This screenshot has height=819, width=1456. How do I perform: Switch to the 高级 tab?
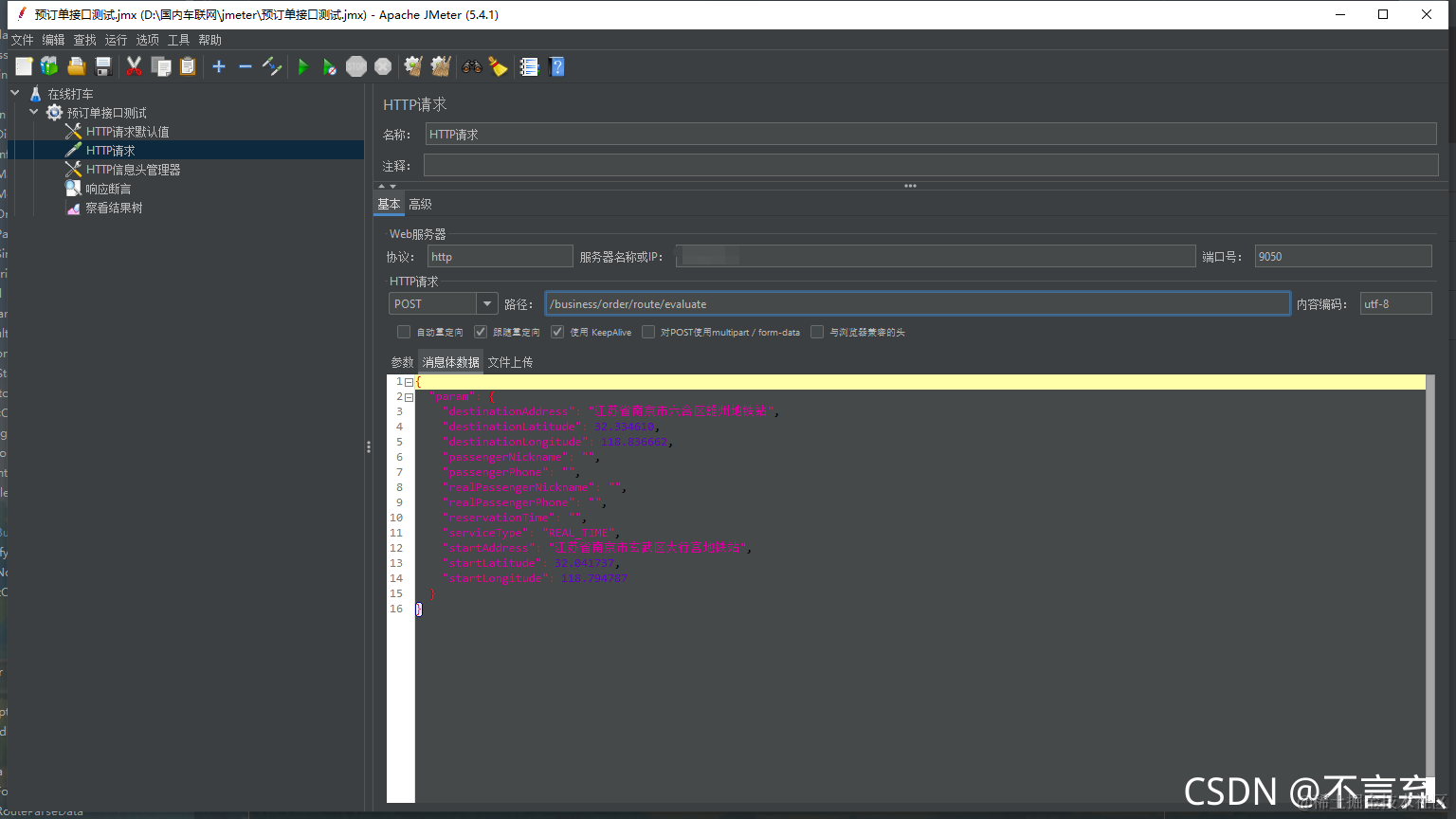[x=420, y=204]
